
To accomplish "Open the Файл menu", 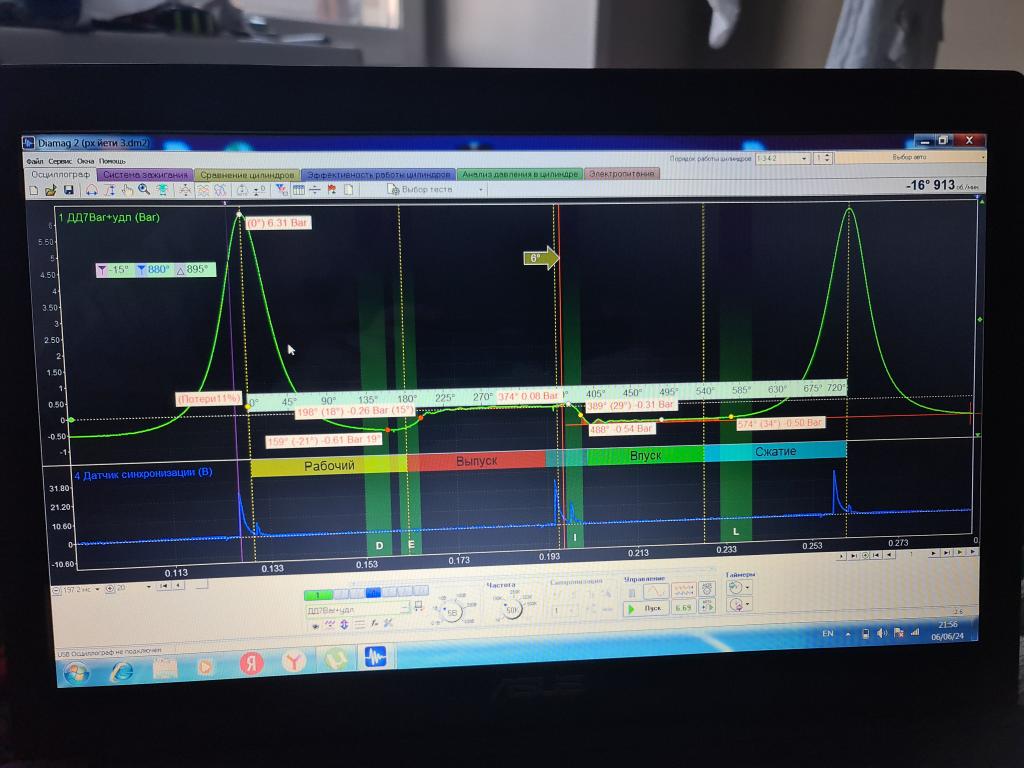I will coord(35,161).
